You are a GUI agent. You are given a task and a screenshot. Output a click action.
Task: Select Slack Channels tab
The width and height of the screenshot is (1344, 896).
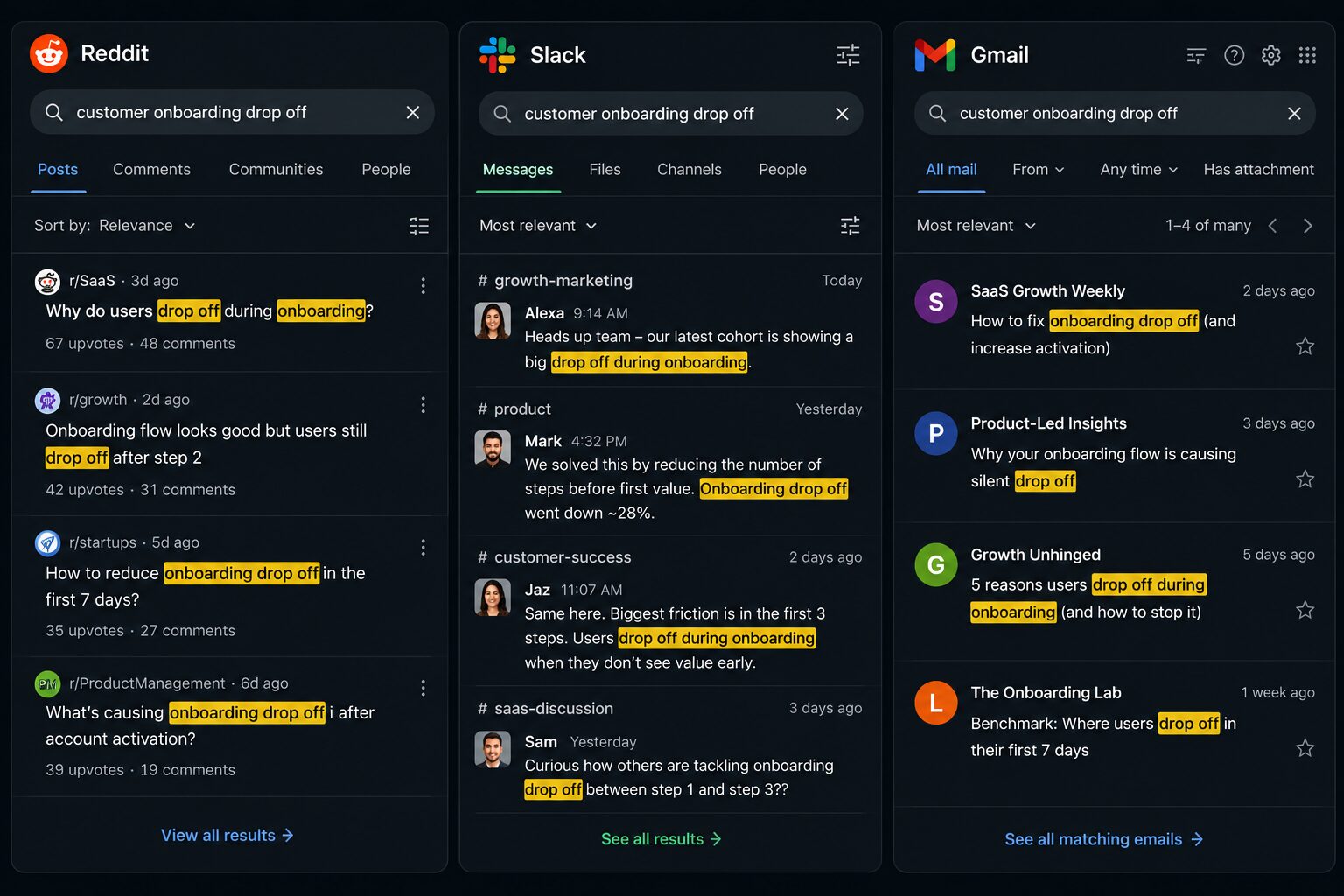pyautogui.click(x=689, y=170)
